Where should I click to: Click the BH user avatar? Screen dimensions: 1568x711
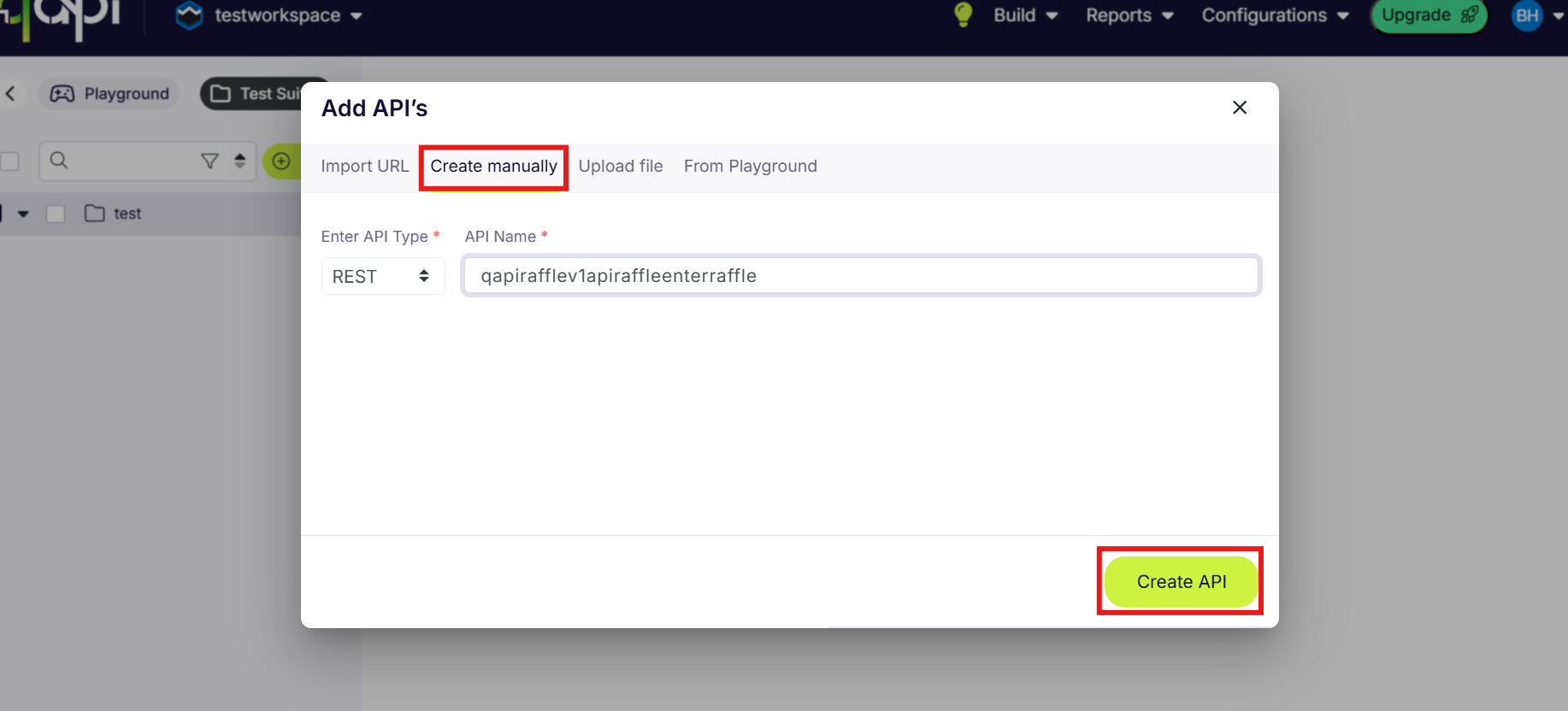pos(1527,15)
